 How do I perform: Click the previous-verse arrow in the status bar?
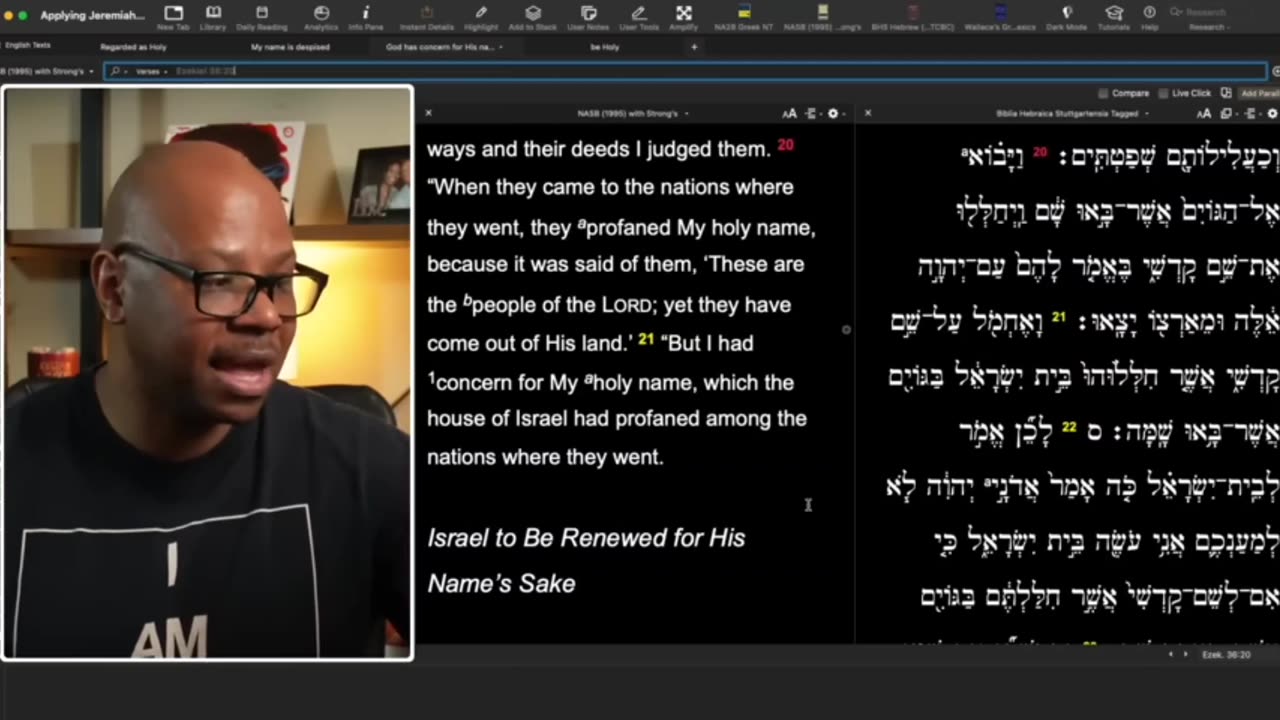tap(1171, 654)
